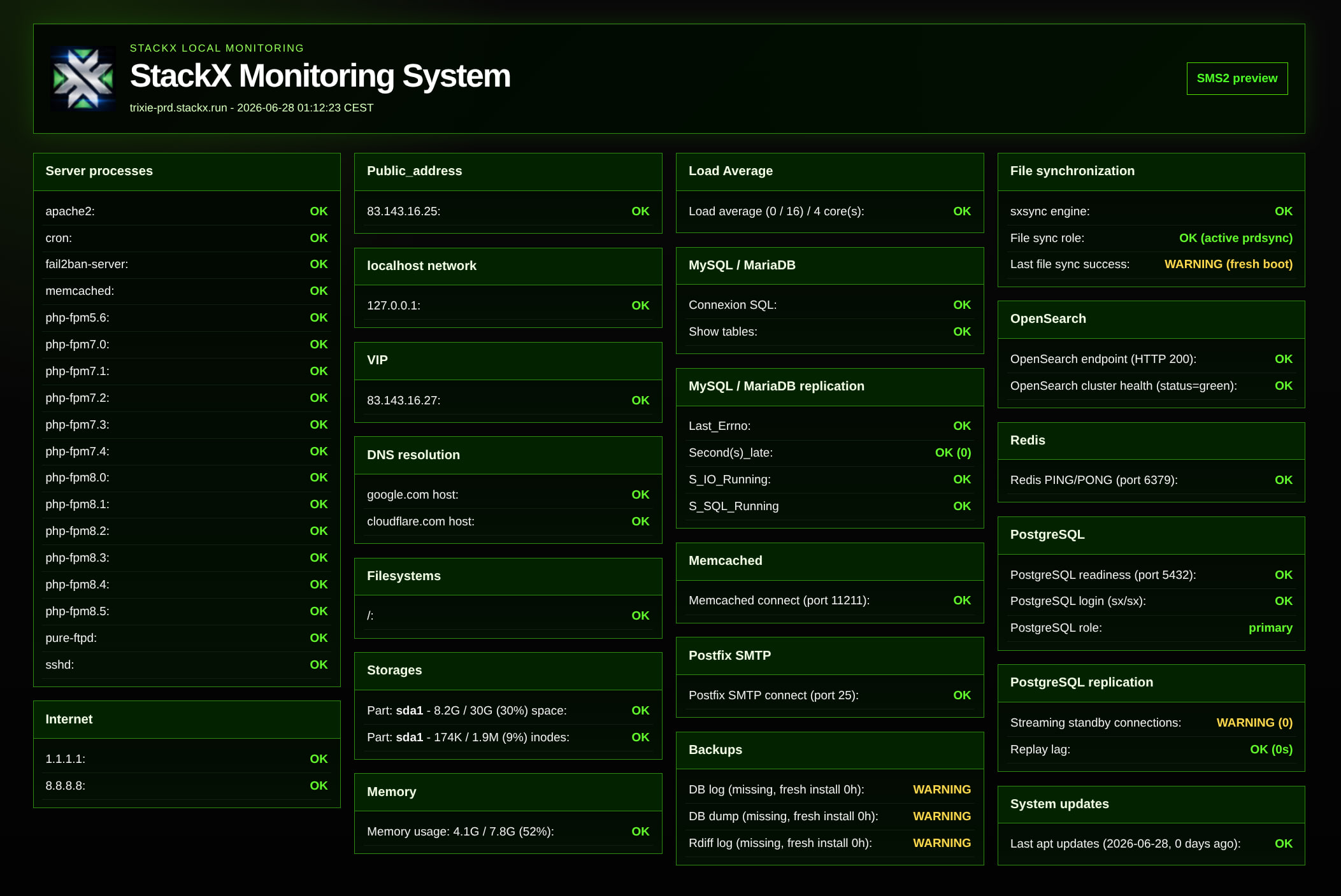Click the localhost network header

(x=508, y=266)
